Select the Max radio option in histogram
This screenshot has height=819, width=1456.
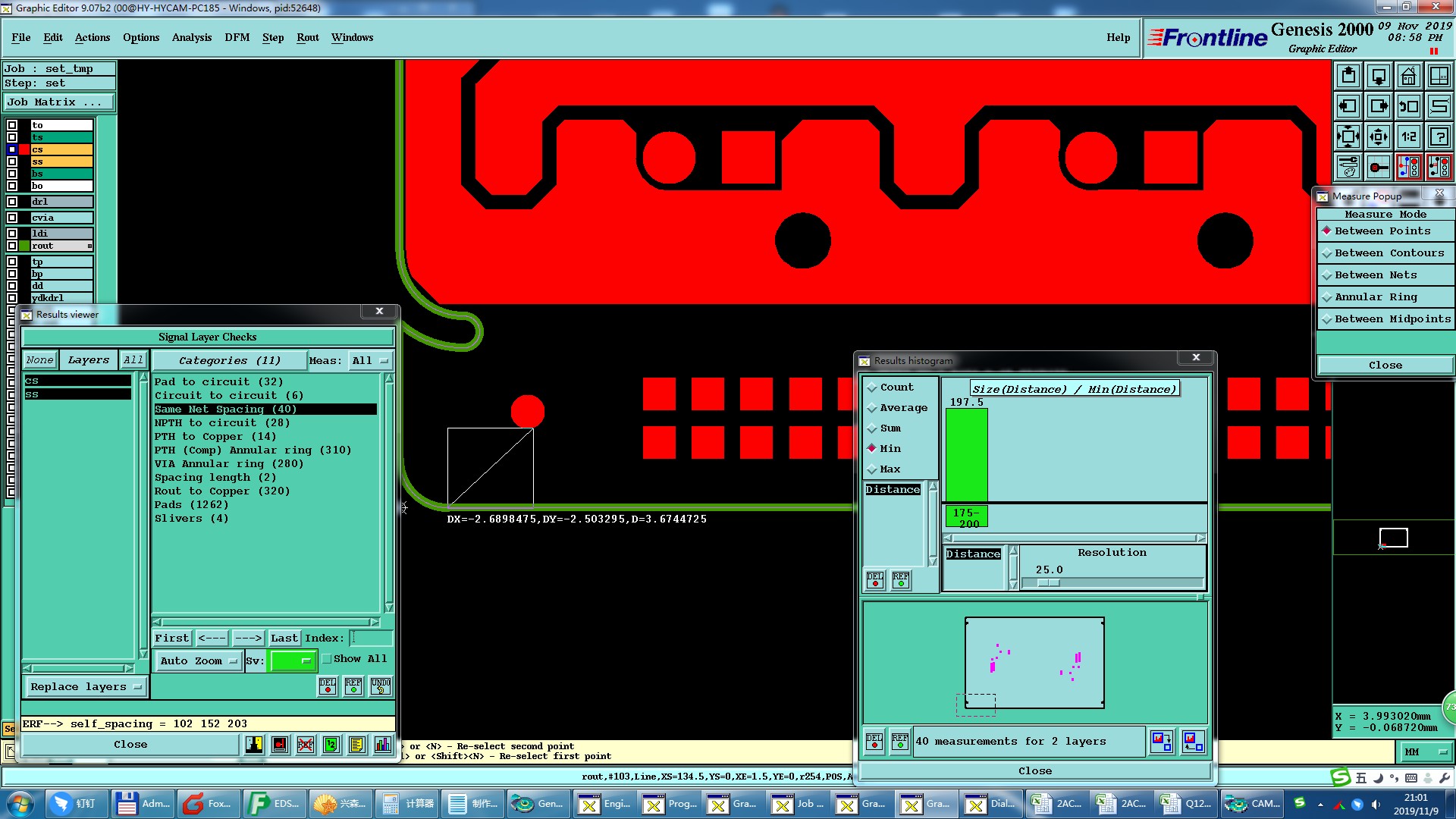873,469
